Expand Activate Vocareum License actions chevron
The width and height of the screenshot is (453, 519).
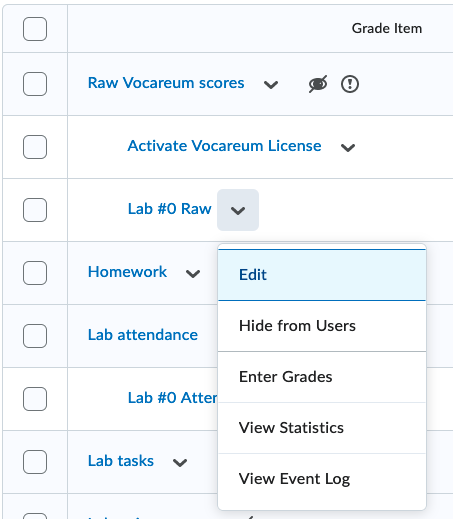pos(348,147)
